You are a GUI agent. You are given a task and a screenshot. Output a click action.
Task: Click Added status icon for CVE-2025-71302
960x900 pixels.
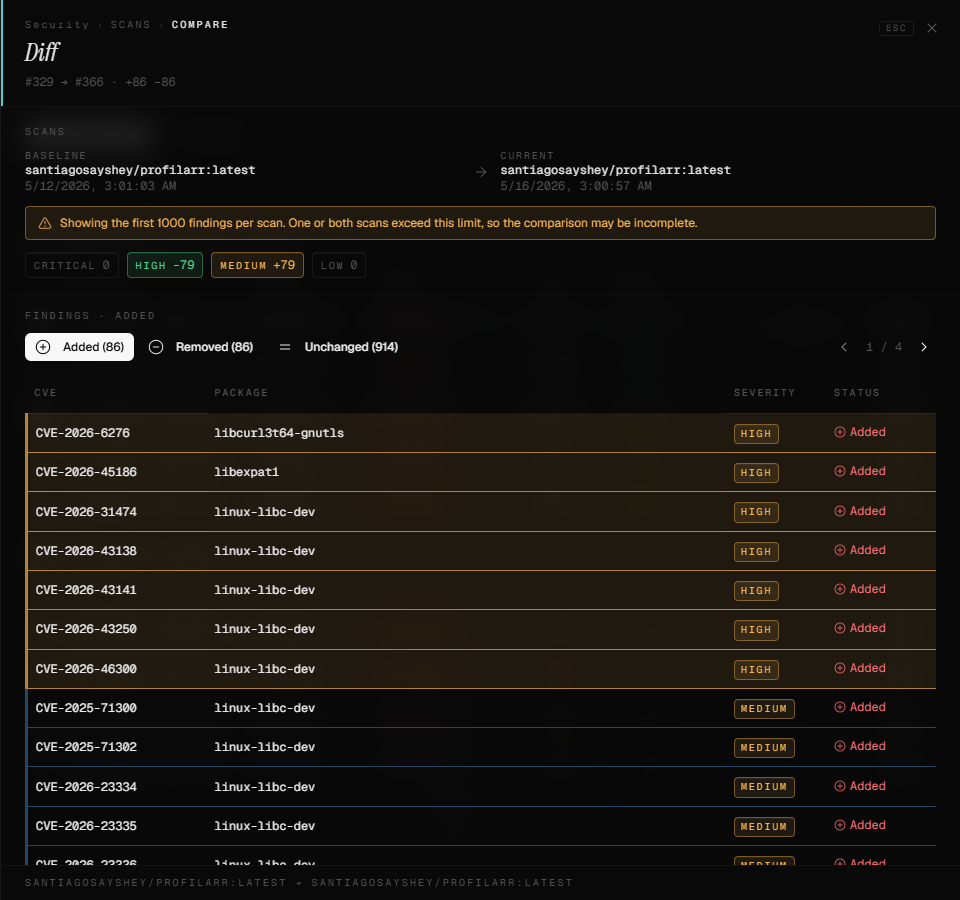pos(840,746)
